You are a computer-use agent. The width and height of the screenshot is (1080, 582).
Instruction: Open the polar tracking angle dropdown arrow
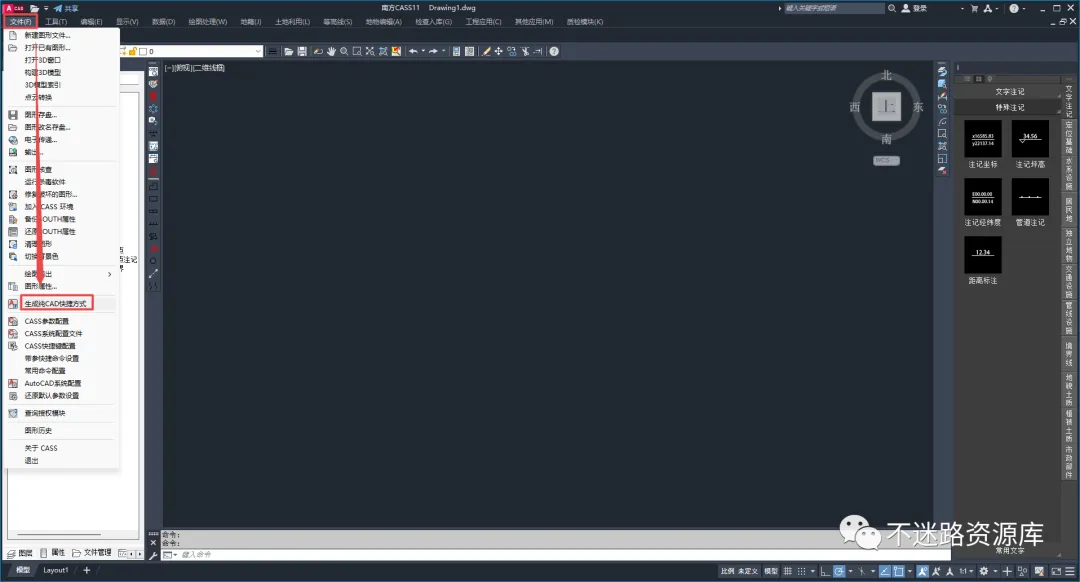tap(851, 571)
